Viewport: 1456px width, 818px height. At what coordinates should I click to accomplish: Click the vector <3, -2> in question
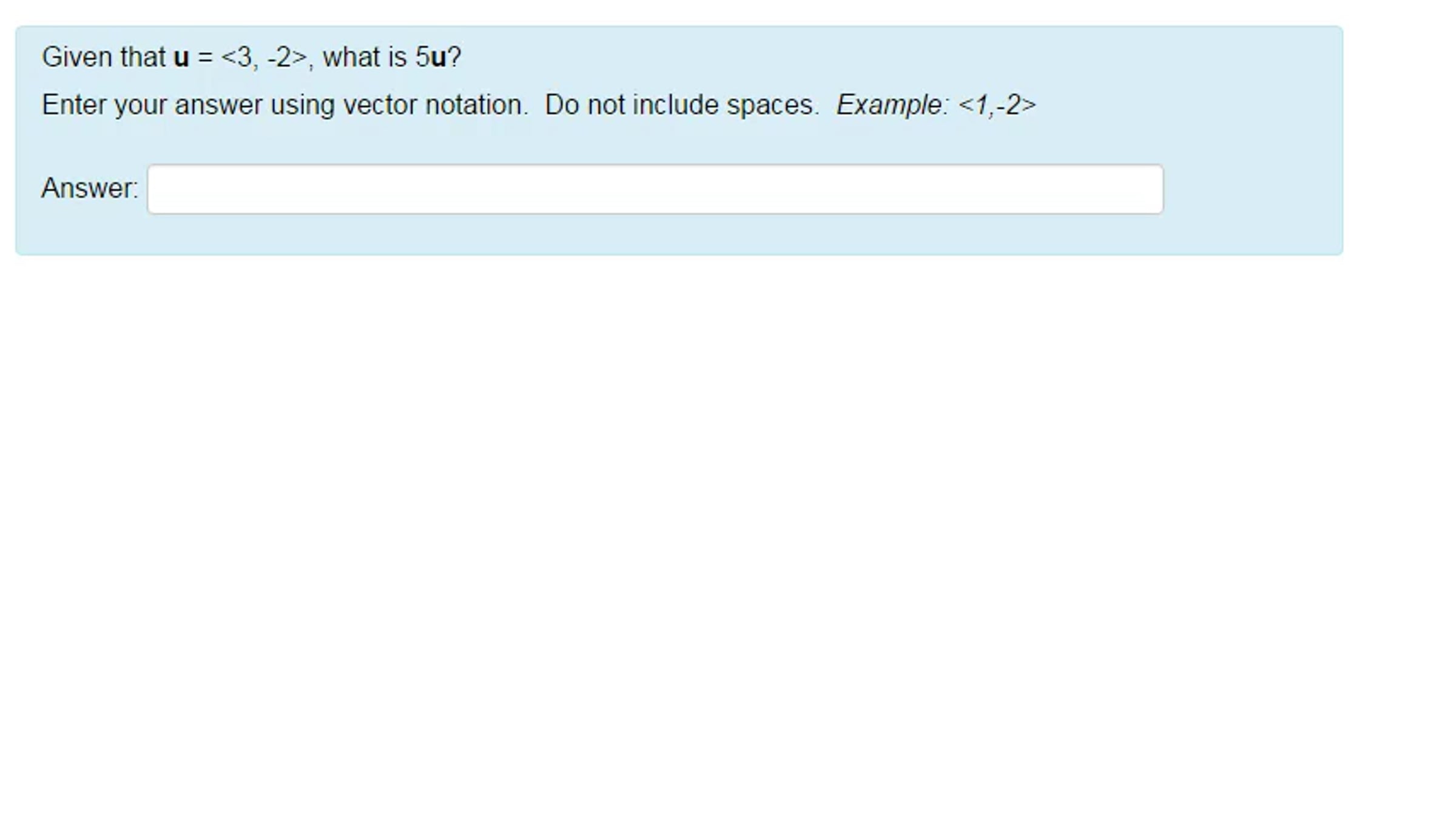coord(264,58)
